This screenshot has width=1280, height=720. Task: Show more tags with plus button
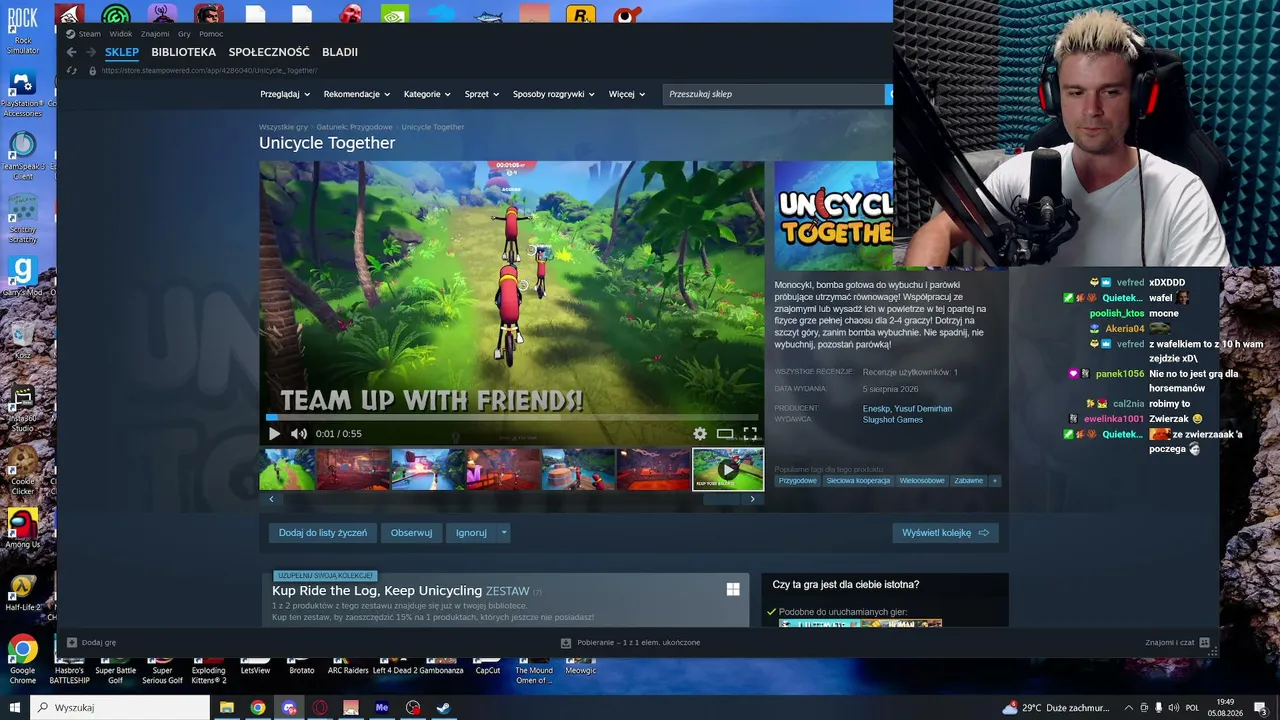[x=994, y=481]
